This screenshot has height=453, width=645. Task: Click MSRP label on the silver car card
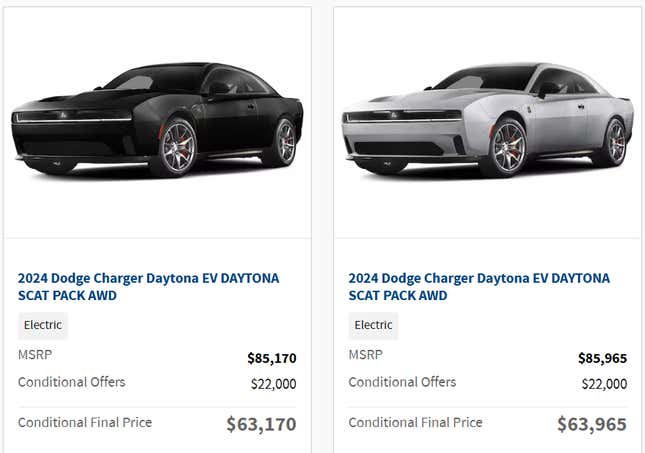coord(366,354)
